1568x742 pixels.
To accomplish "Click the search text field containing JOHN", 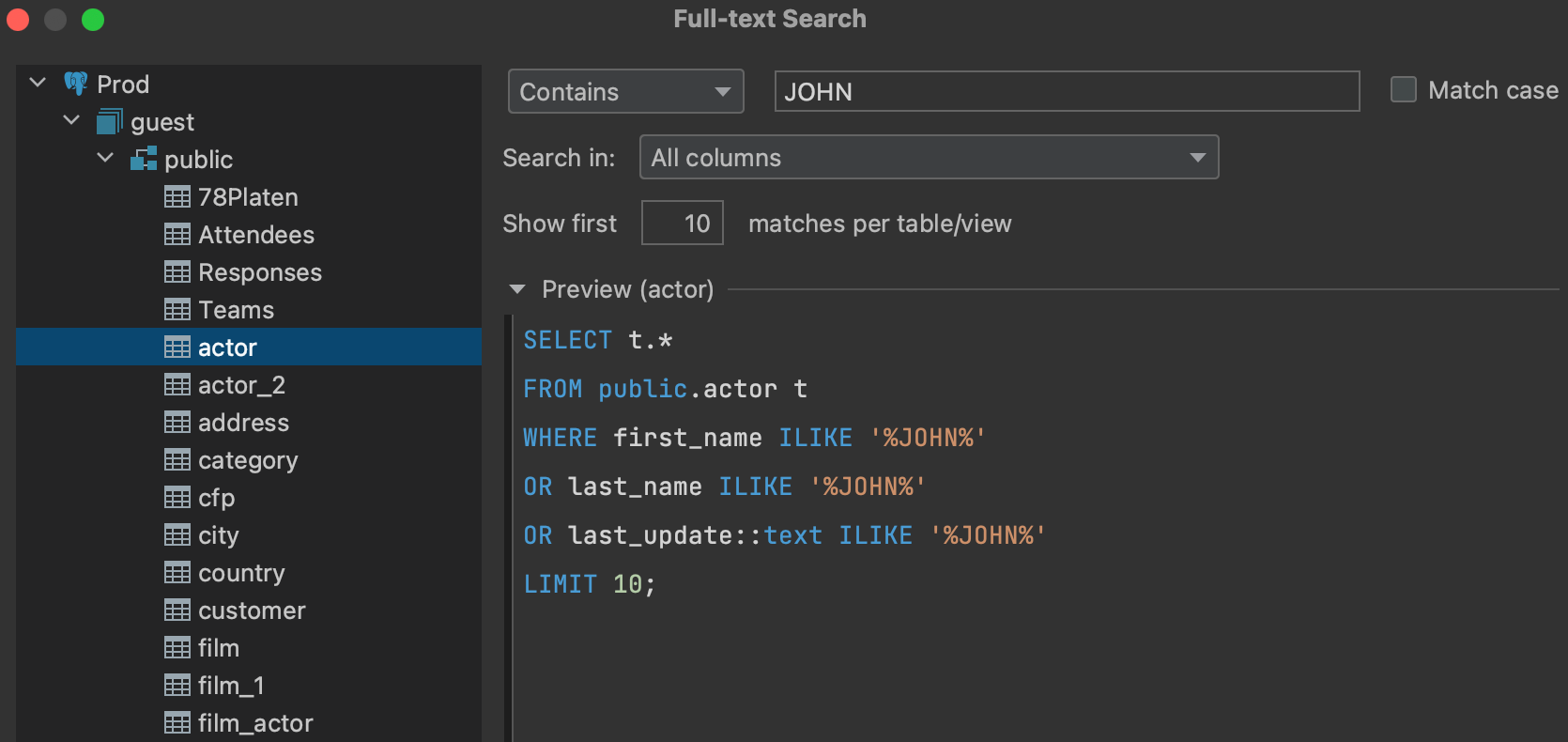I will click(1066, 91).
